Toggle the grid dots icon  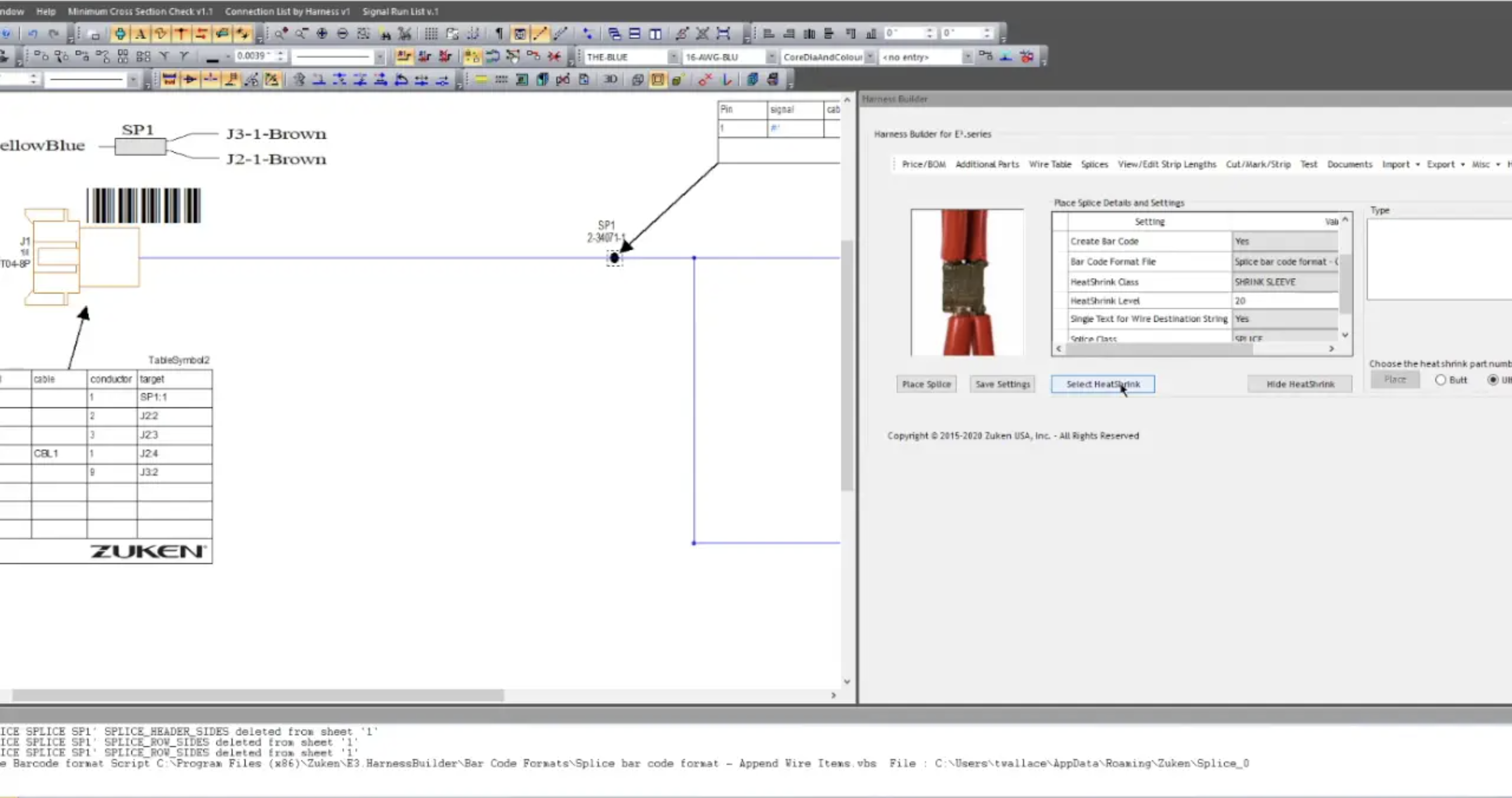point(431,33)
